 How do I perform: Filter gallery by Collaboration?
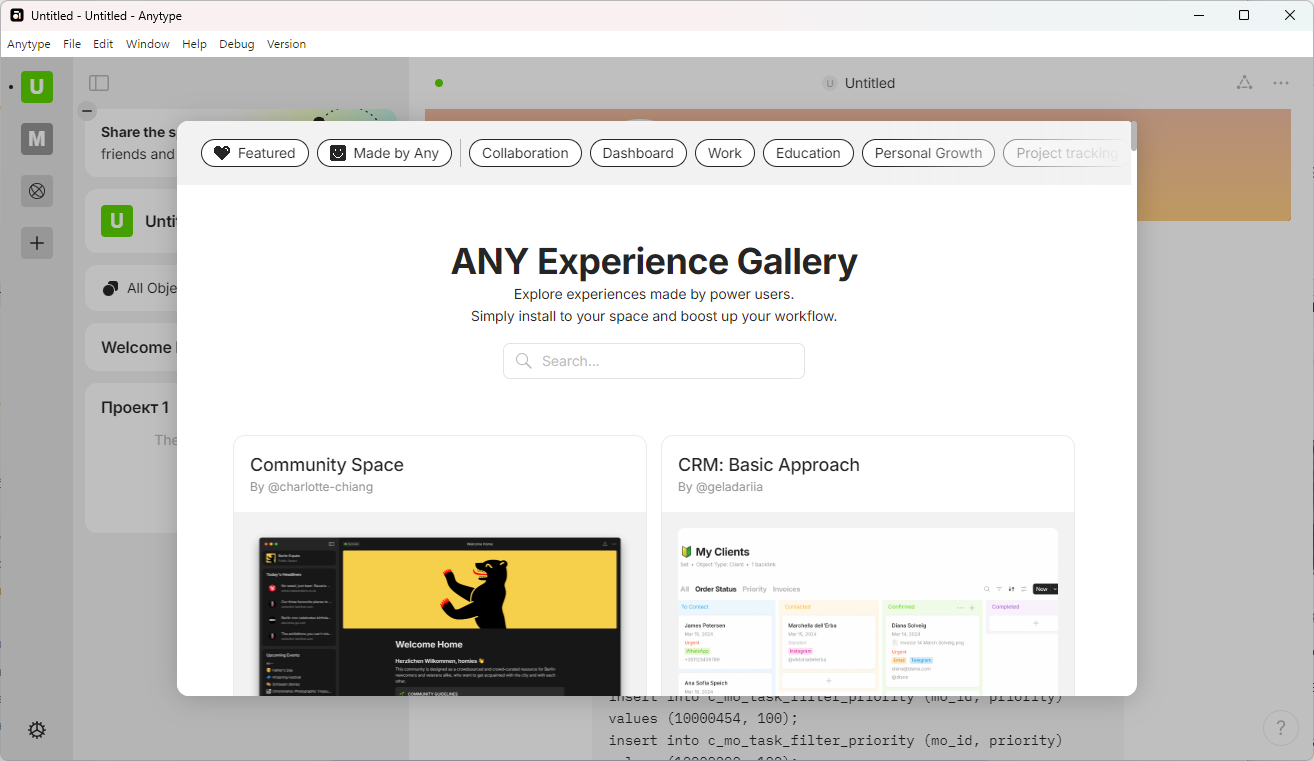click(x=525, y=153)
